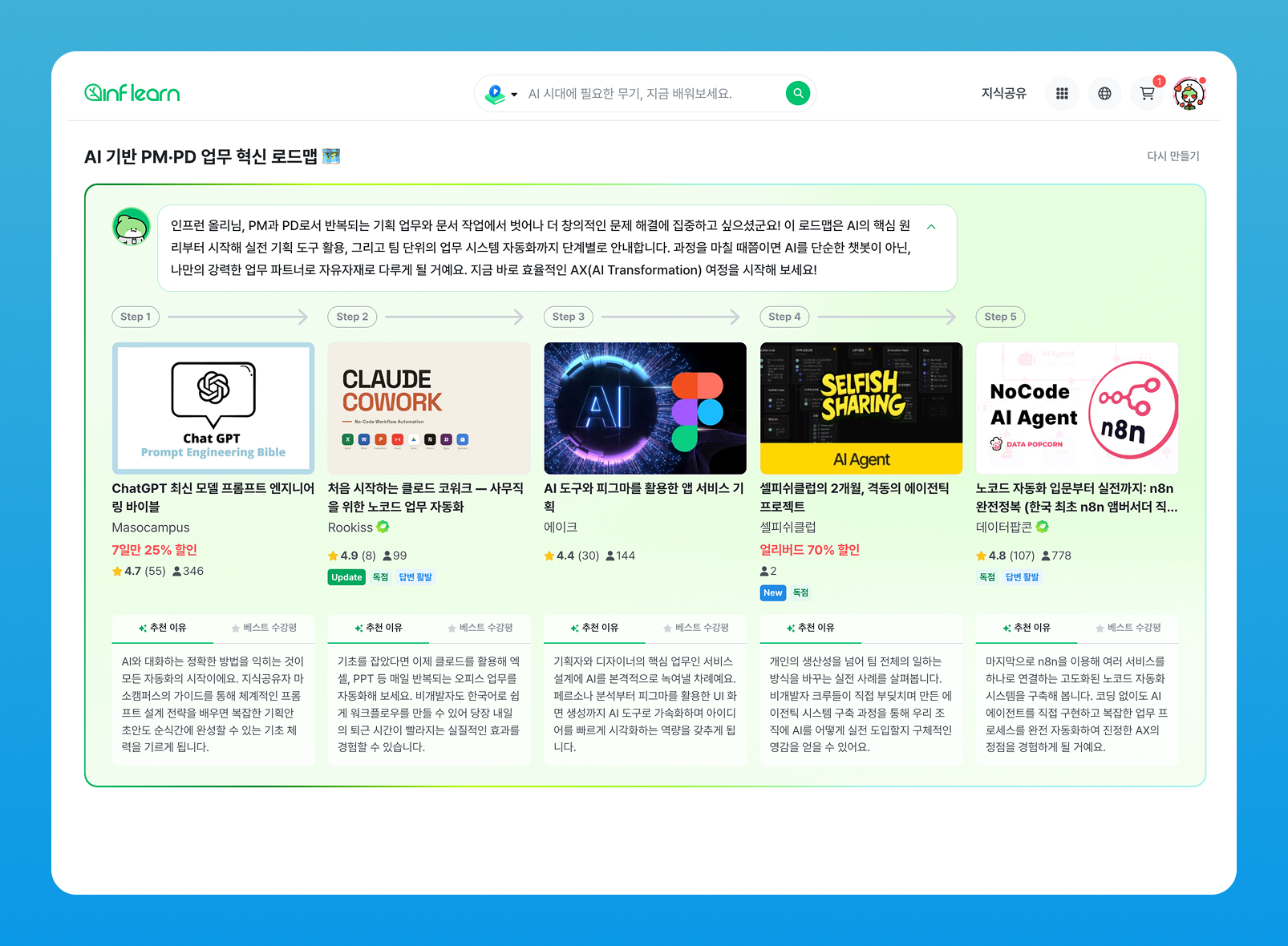The width and height of the screenshot is (1288, 946).
Task: Click the 데이터팝콘 verified badge icon
Action: (x=1043, y=527)
